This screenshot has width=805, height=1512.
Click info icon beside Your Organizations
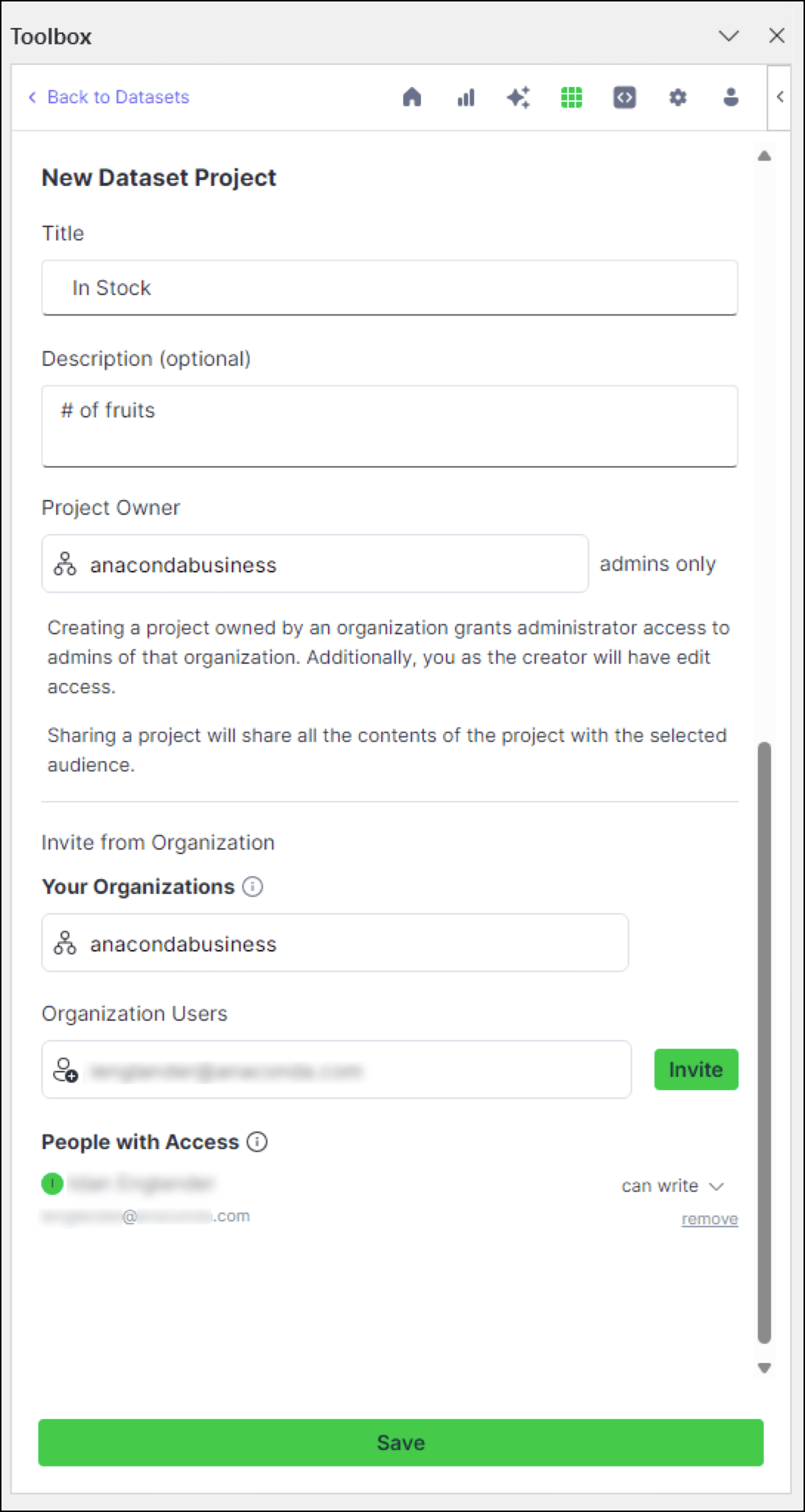(x=253, y=887)
